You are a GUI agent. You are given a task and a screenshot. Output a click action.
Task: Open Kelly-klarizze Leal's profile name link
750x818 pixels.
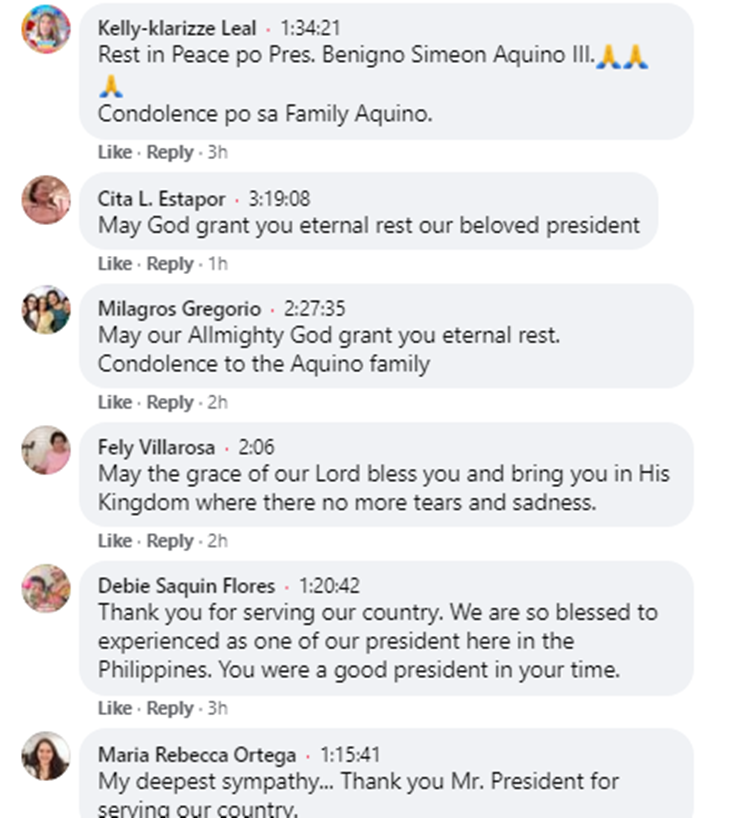pos(177,29)
